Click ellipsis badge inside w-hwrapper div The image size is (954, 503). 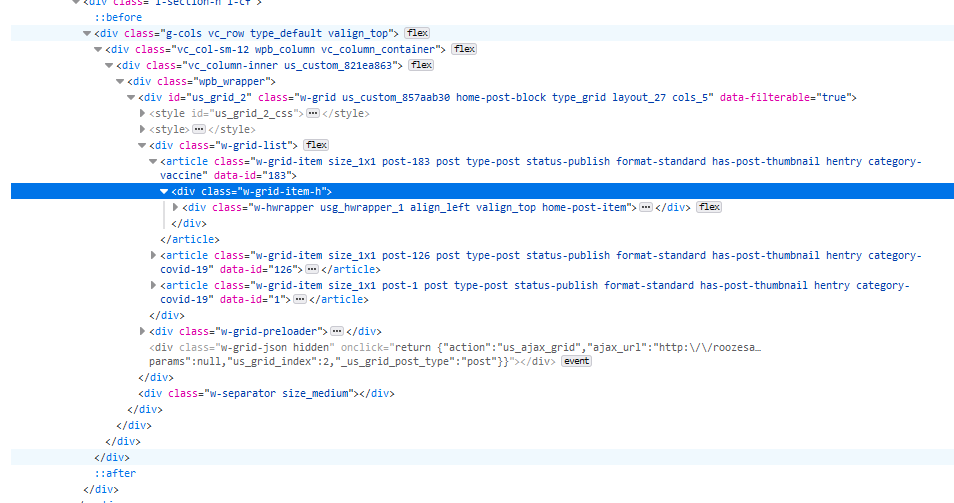646,207
